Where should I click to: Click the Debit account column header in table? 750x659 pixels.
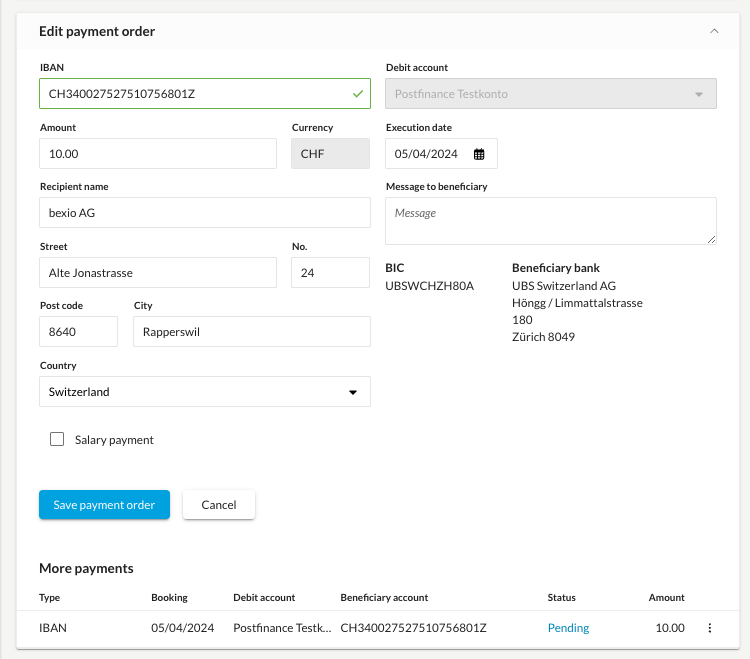(x=264, y=598)
